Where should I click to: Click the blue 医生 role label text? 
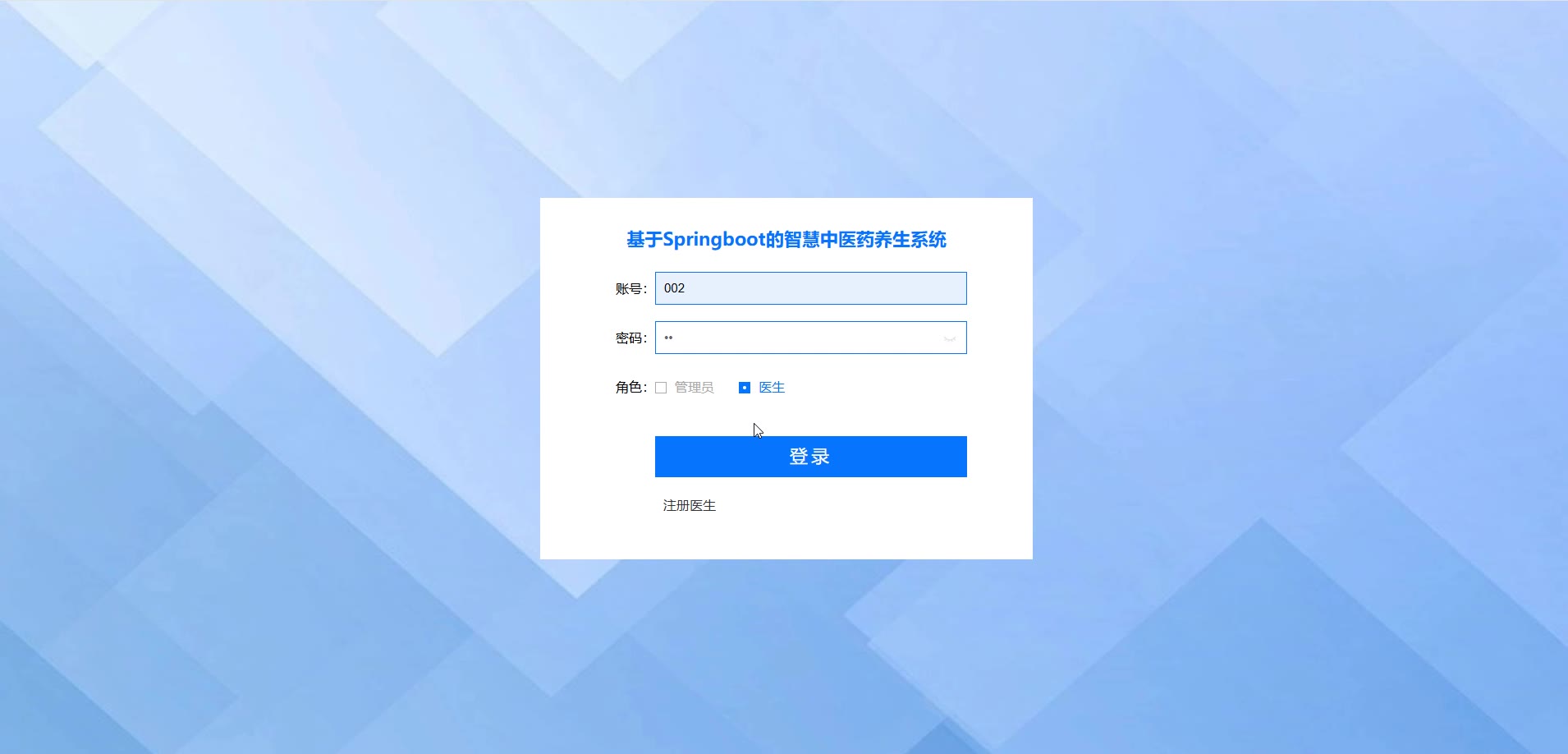coord(772,388)
